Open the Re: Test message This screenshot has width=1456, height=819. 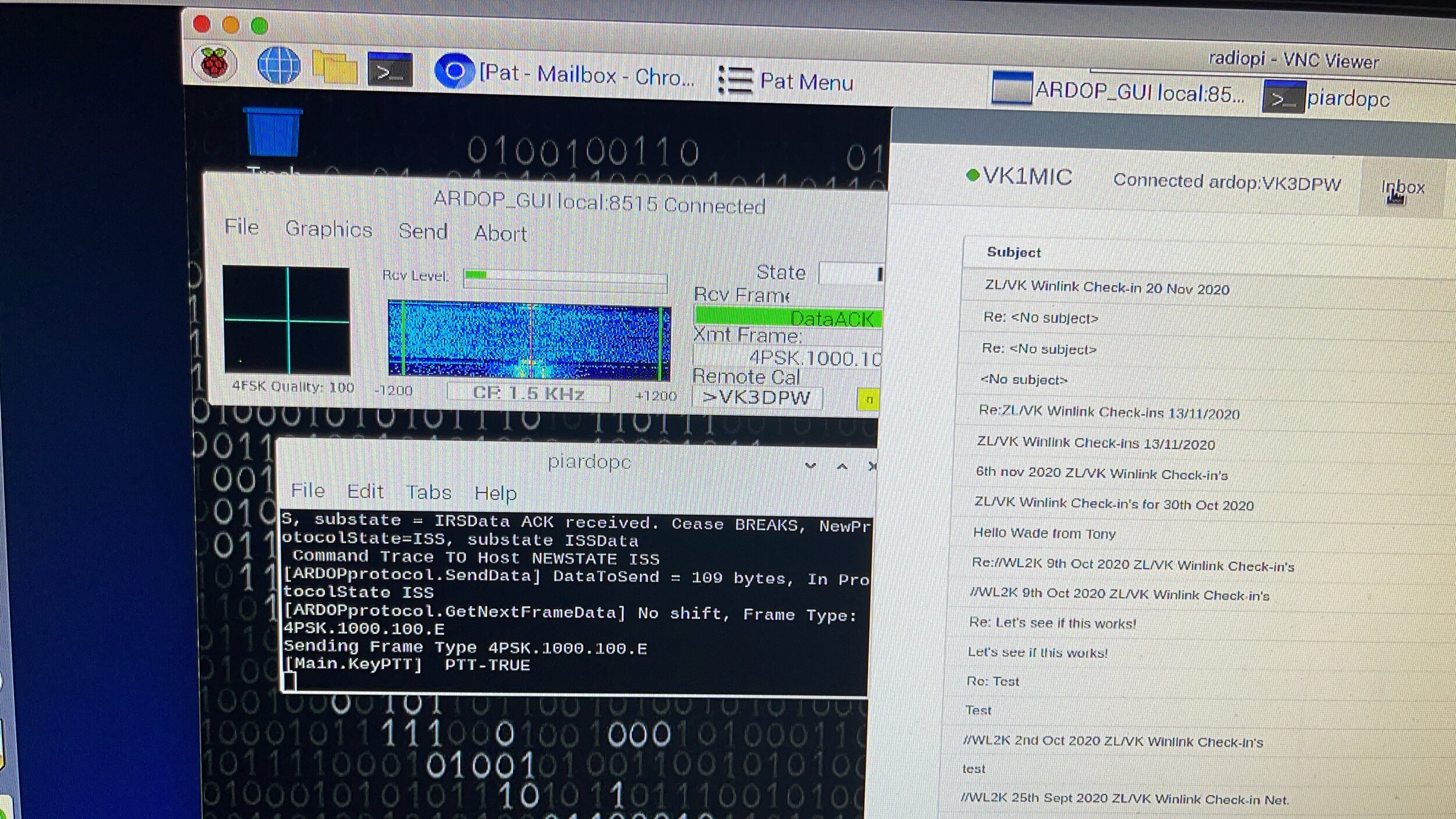tap(993, 681)
